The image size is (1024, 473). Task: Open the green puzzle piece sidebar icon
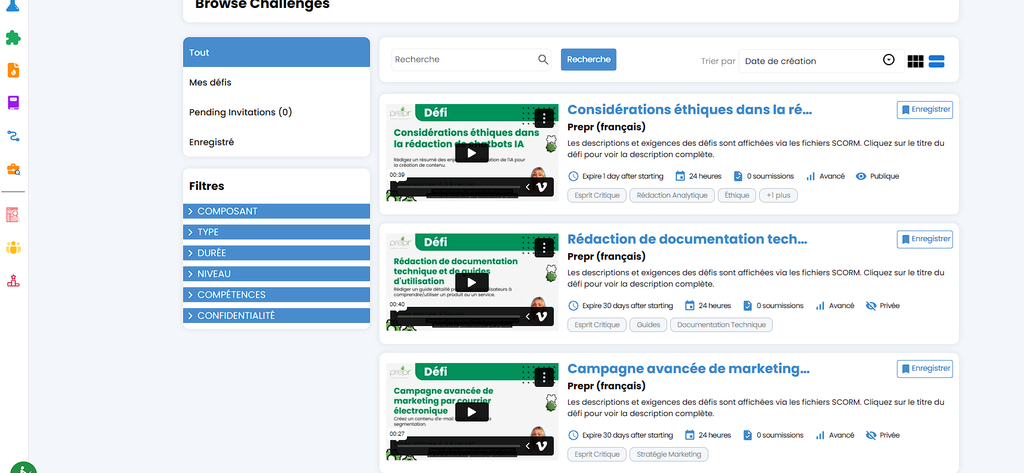(13, 38)
